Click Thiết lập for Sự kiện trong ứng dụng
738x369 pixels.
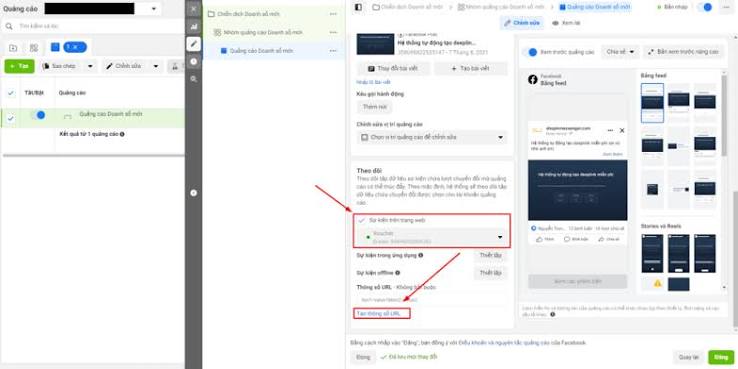pos(490,255)
